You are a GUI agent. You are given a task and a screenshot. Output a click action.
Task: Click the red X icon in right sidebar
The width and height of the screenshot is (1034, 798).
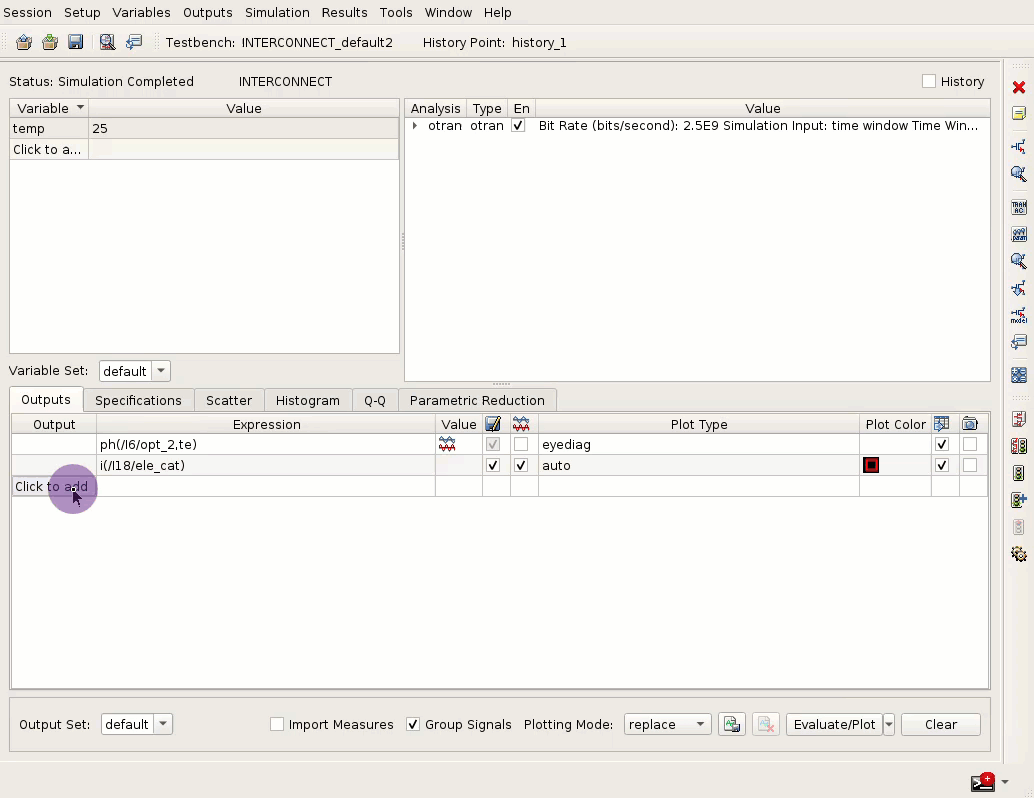point(1019,87)
